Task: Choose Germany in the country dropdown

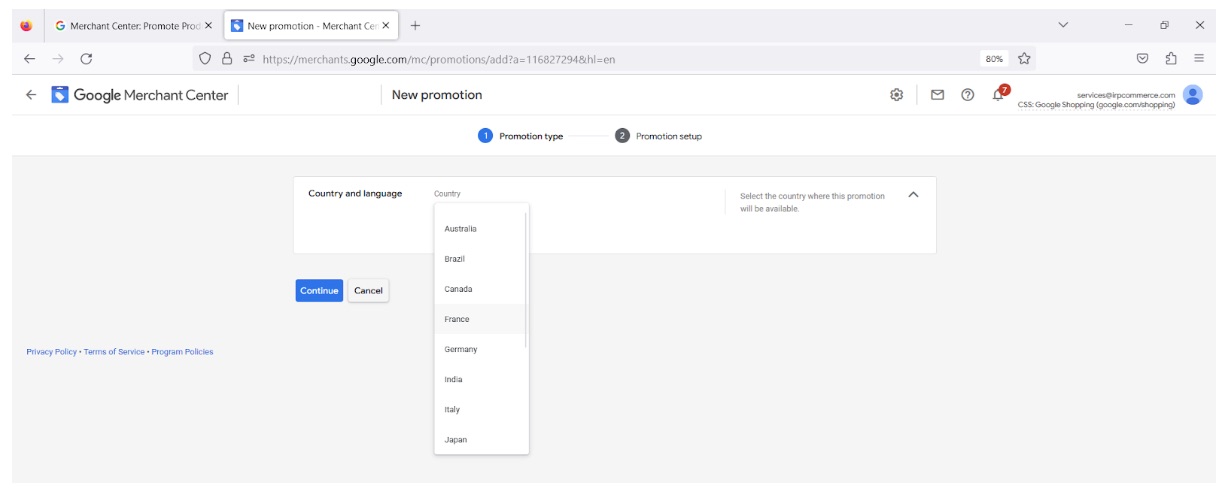Action: coord(461,349)
